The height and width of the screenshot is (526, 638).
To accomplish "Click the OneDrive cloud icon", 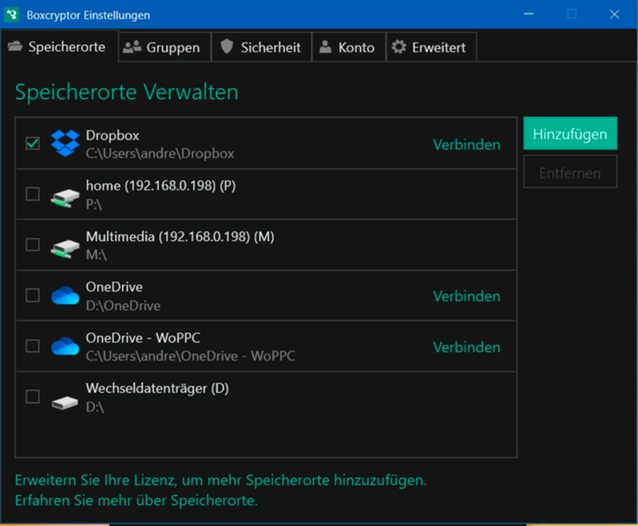I will pyautogui.click(x=65, y=296).
